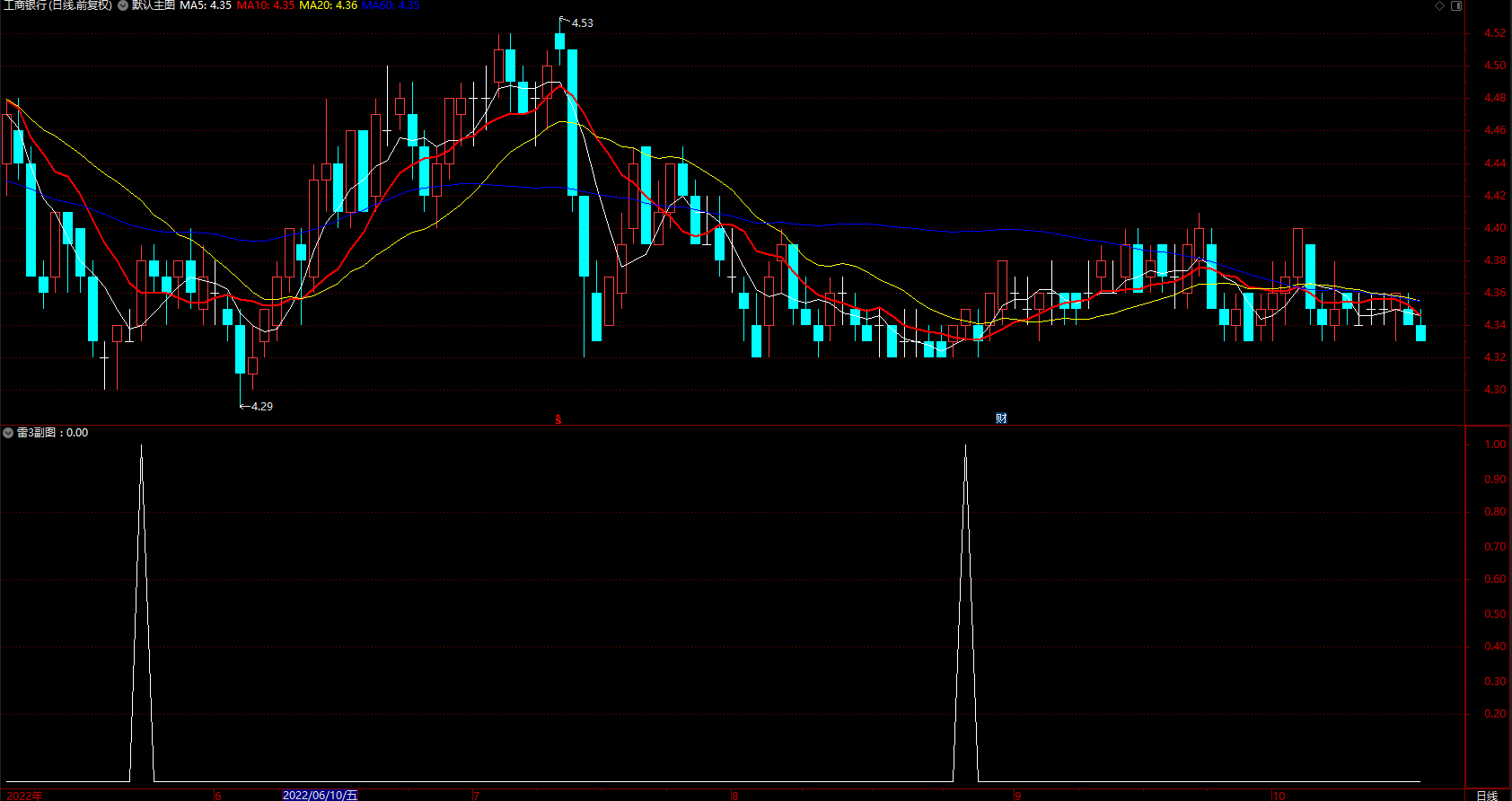Click the 2022/06/10/五 date label
The image size is (1512, 801).
point(320,795)
